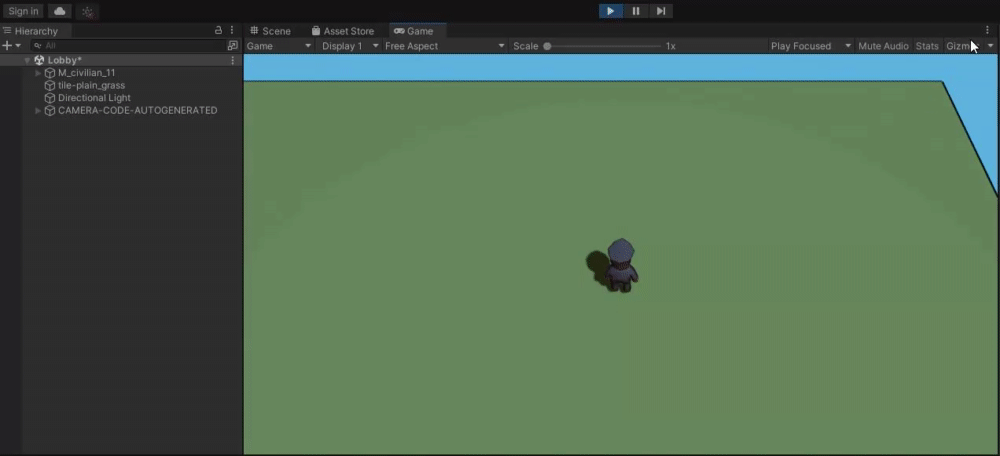Open the Lobby scene options menu
Screen dimensions: 1000x456
coord(233,60)
